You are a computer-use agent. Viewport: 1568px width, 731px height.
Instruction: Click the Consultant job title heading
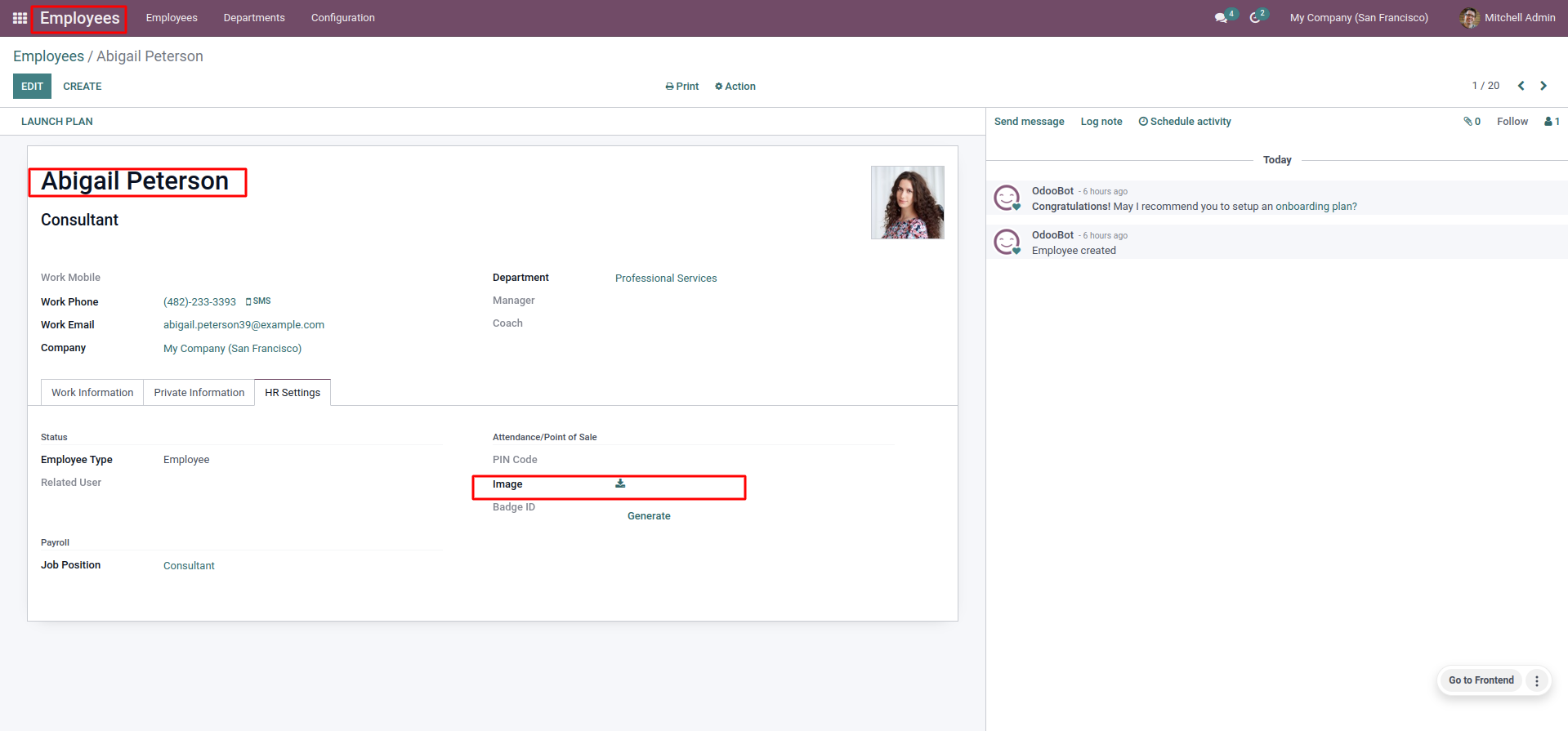click(x=79, y=221)
